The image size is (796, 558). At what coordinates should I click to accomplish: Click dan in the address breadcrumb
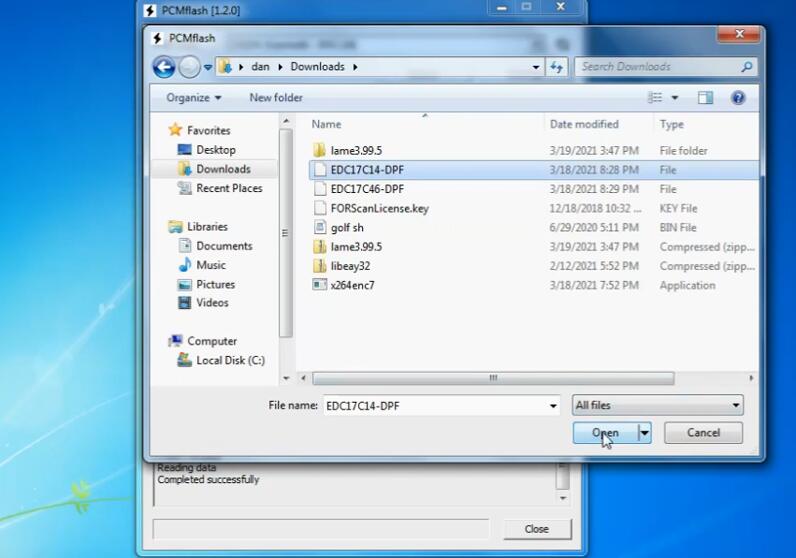[260, 67]
